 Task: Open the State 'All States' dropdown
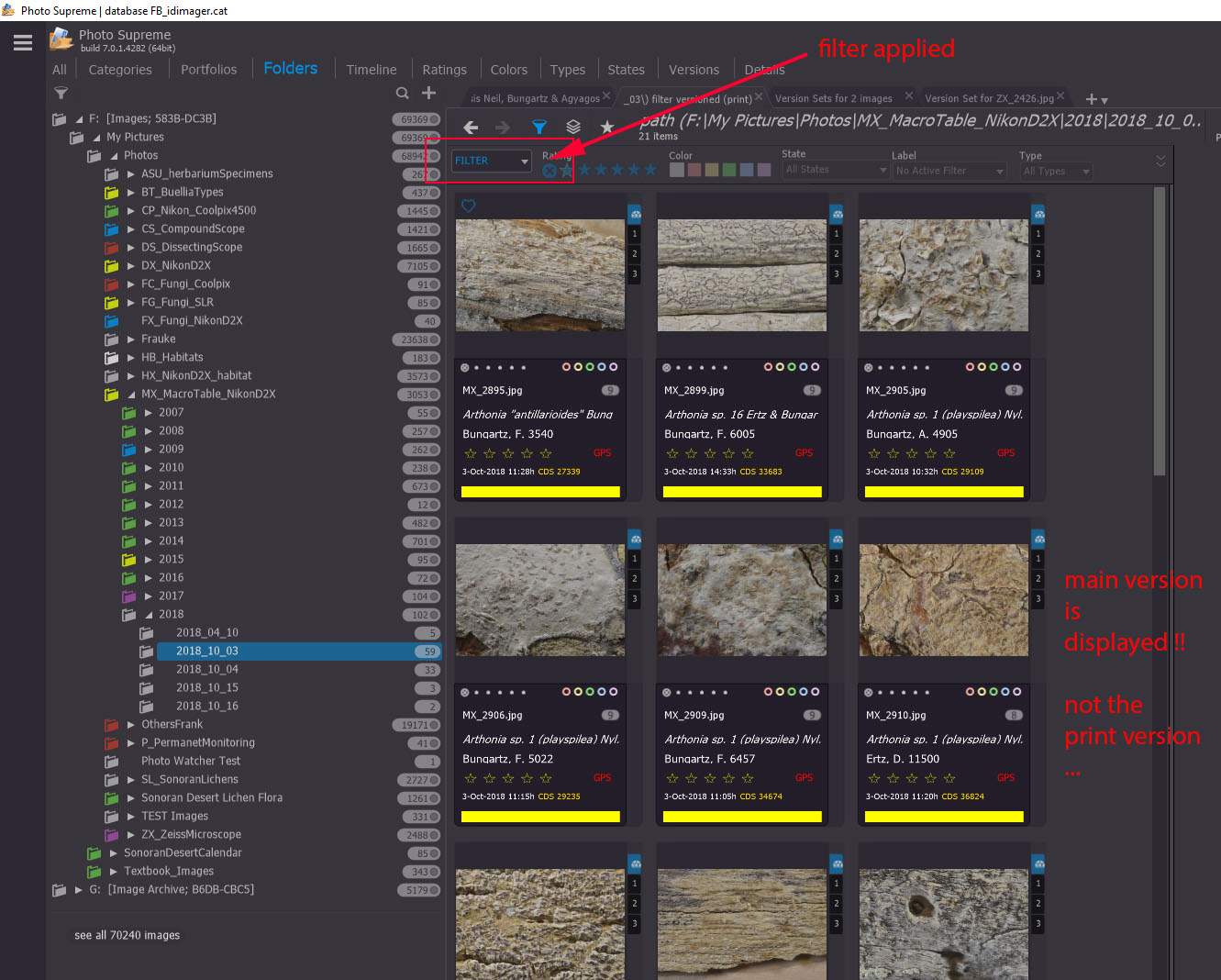836,170
